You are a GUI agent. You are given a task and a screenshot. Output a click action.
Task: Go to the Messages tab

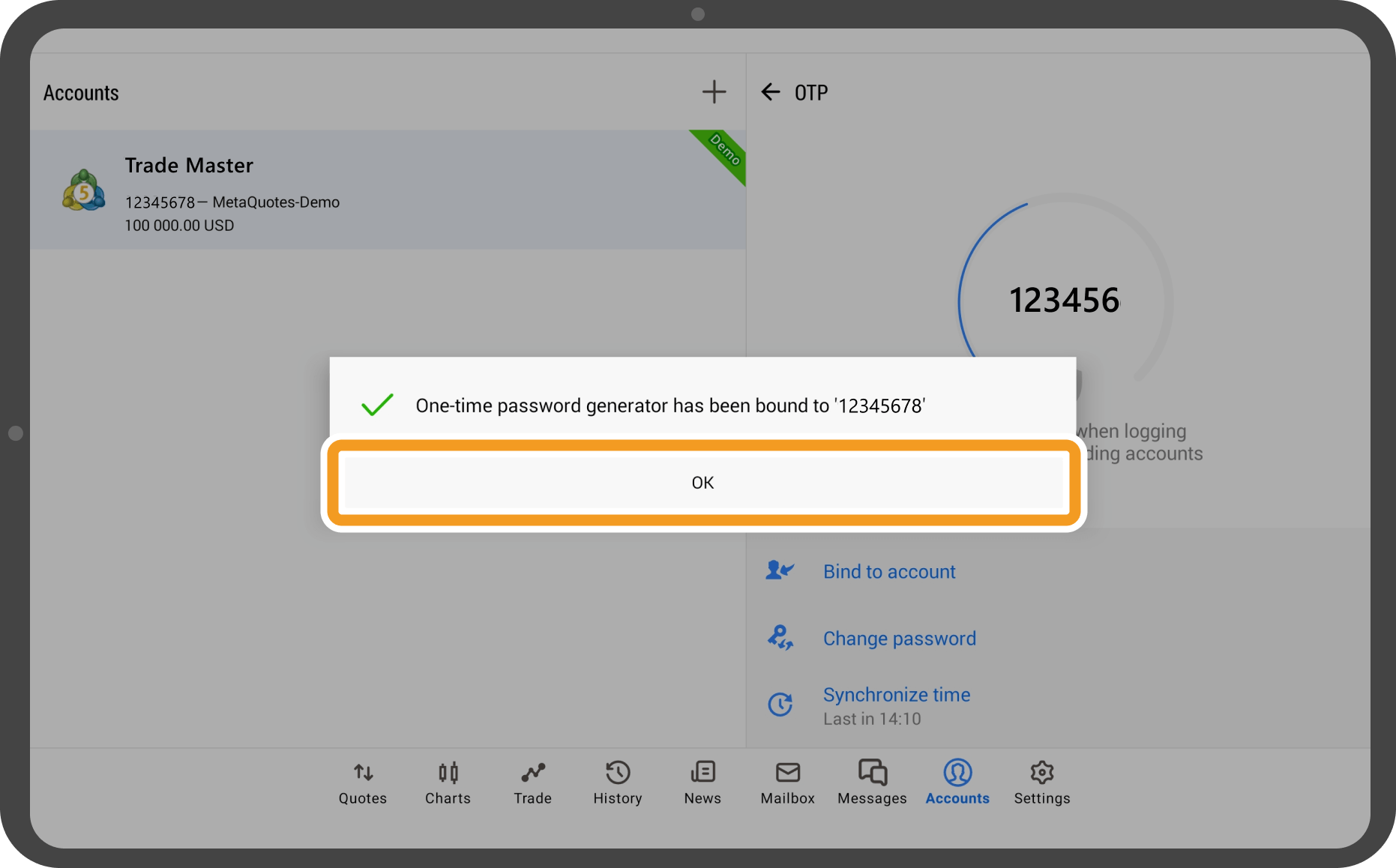point(872,783)
